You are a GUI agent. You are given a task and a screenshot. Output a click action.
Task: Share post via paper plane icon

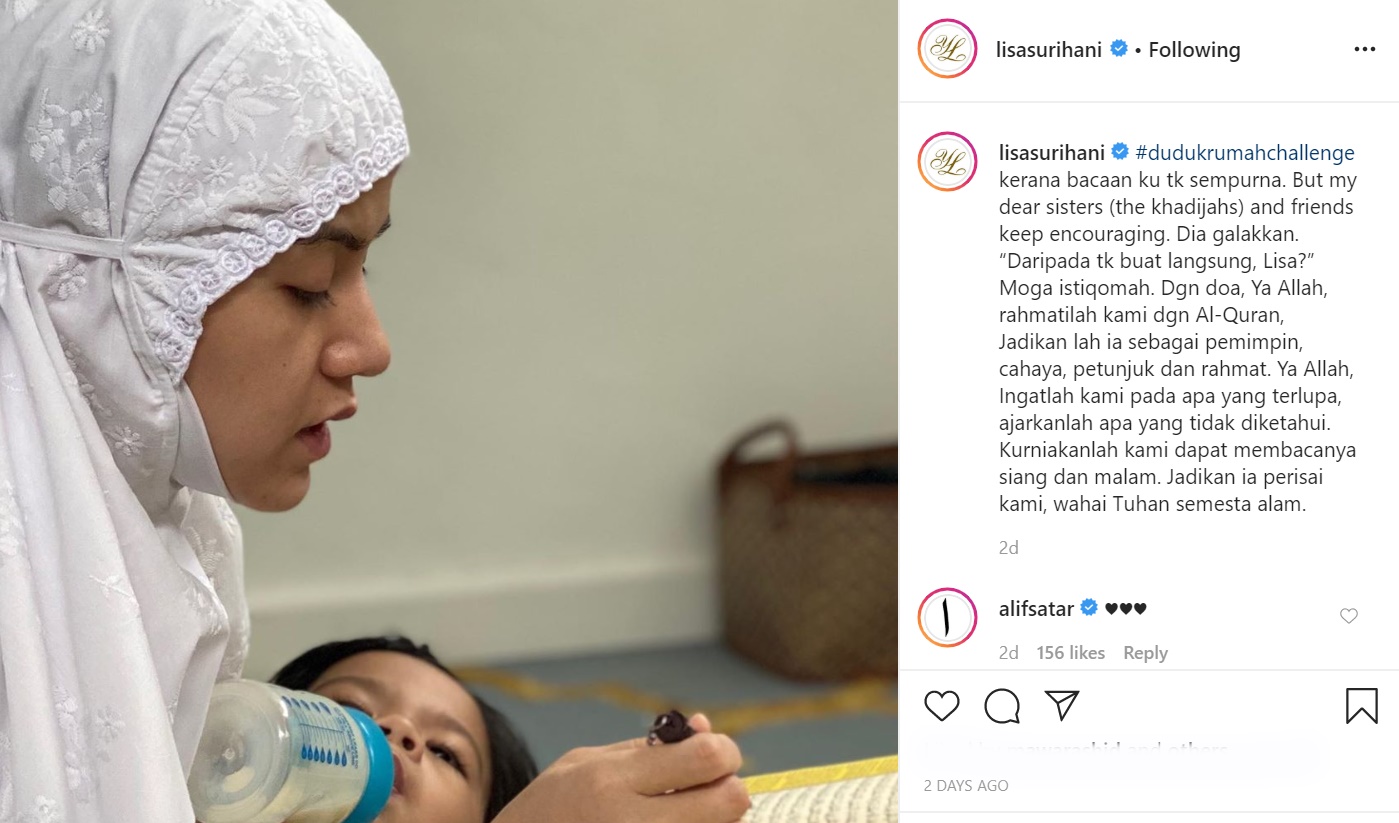pos(1061,706)
